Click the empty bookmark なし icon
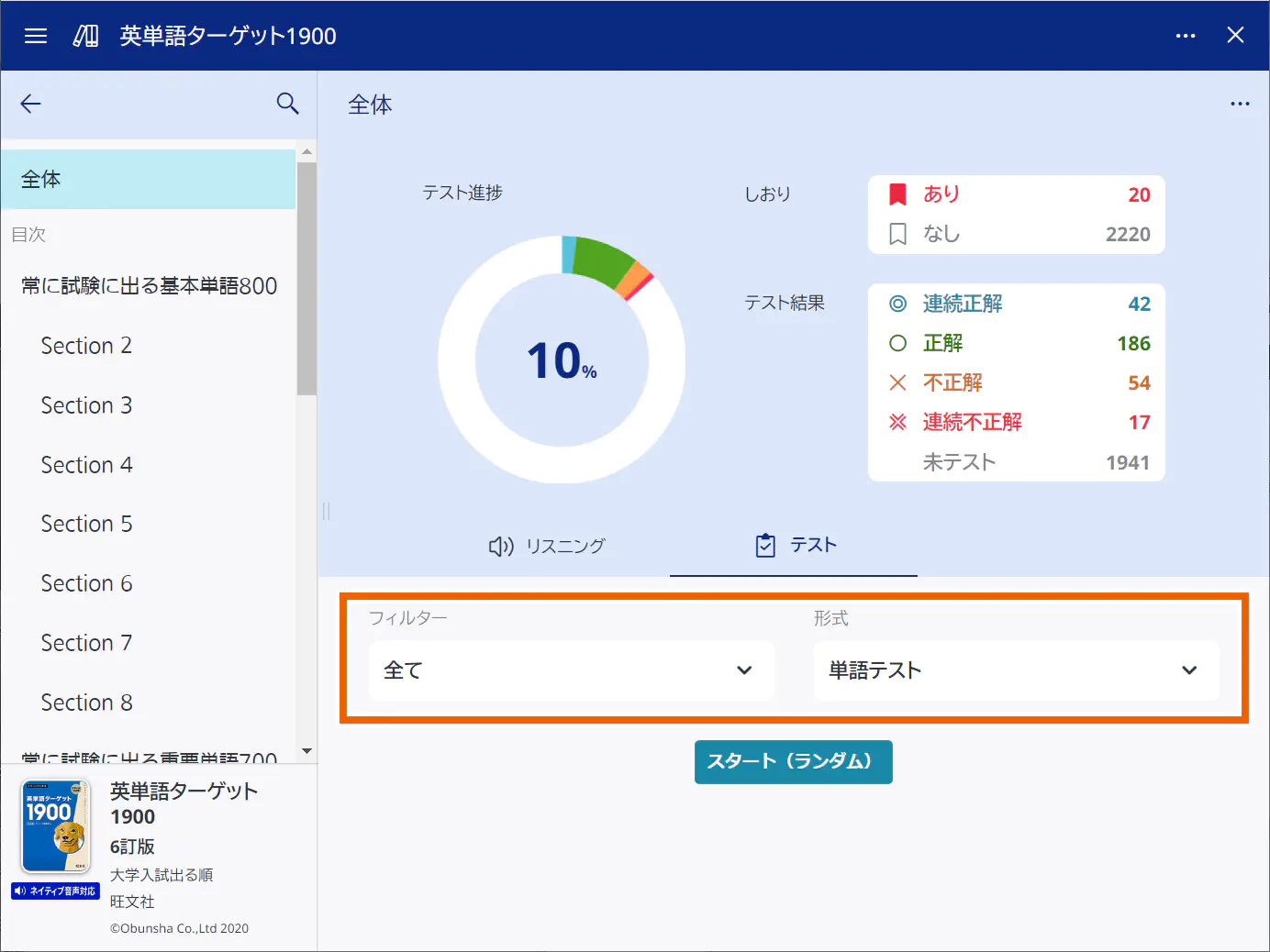Screen dimensions: 1270x952 (898, 234)
